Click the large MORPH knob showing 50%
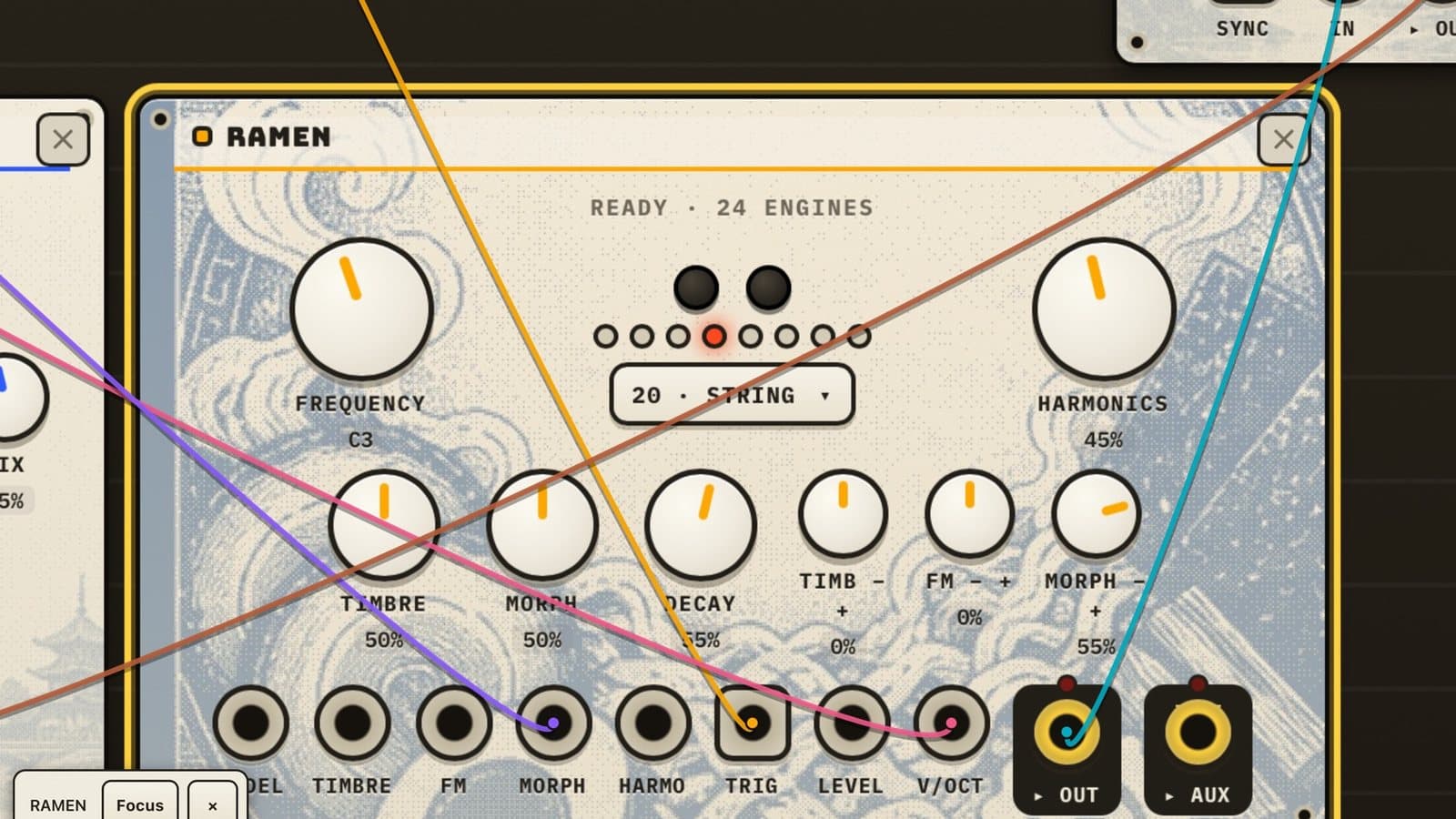Image resolution: width=1456 pixels, height=819 pixels. pos(542,525)
